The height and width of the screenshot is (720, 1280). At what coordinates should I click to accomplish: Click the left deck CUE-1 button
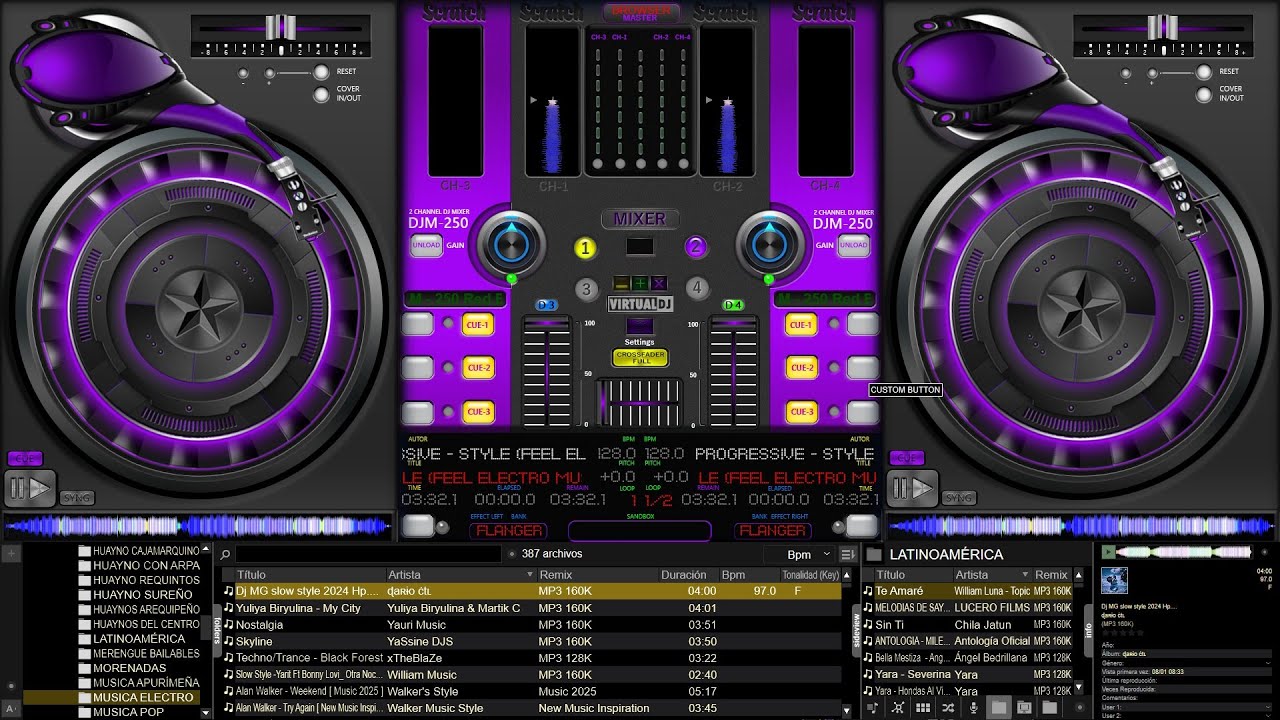point(478,324)
